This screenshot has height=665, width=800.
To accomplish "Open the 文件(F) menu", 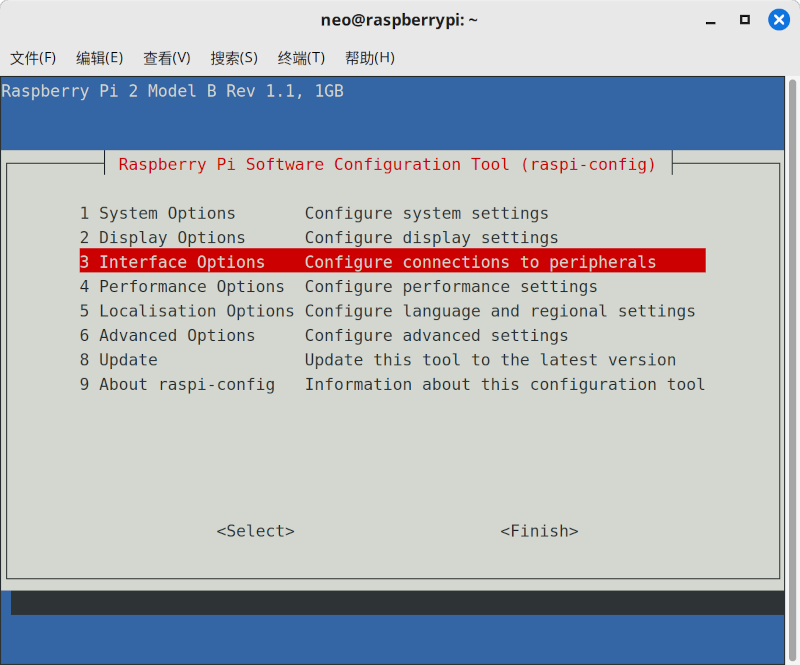I will [x=33, y=58].
